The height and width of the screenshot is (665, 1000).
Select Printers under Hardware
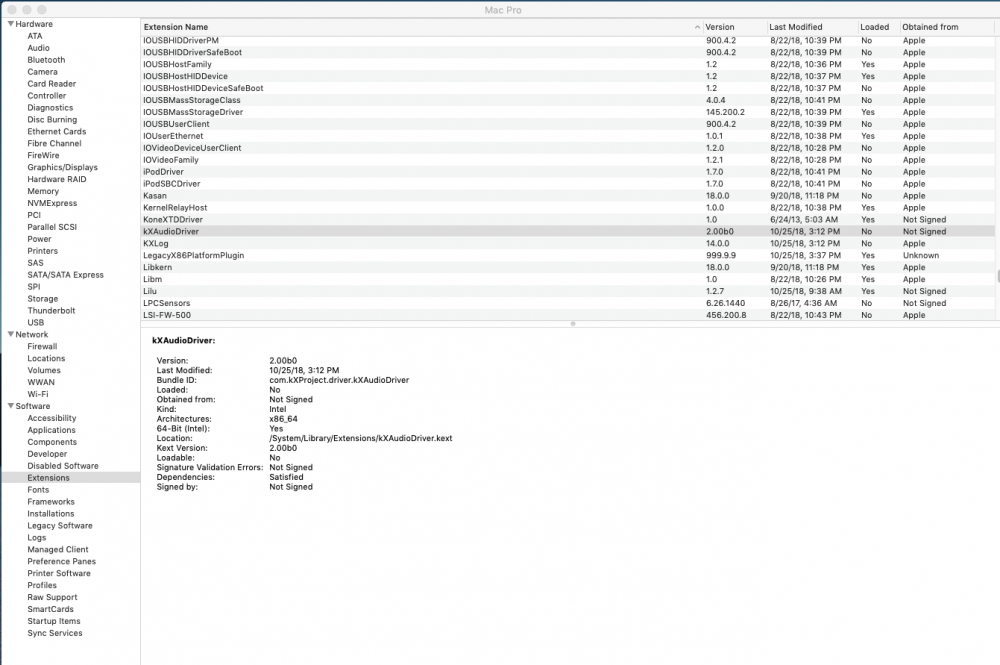(x=42, y=251)
